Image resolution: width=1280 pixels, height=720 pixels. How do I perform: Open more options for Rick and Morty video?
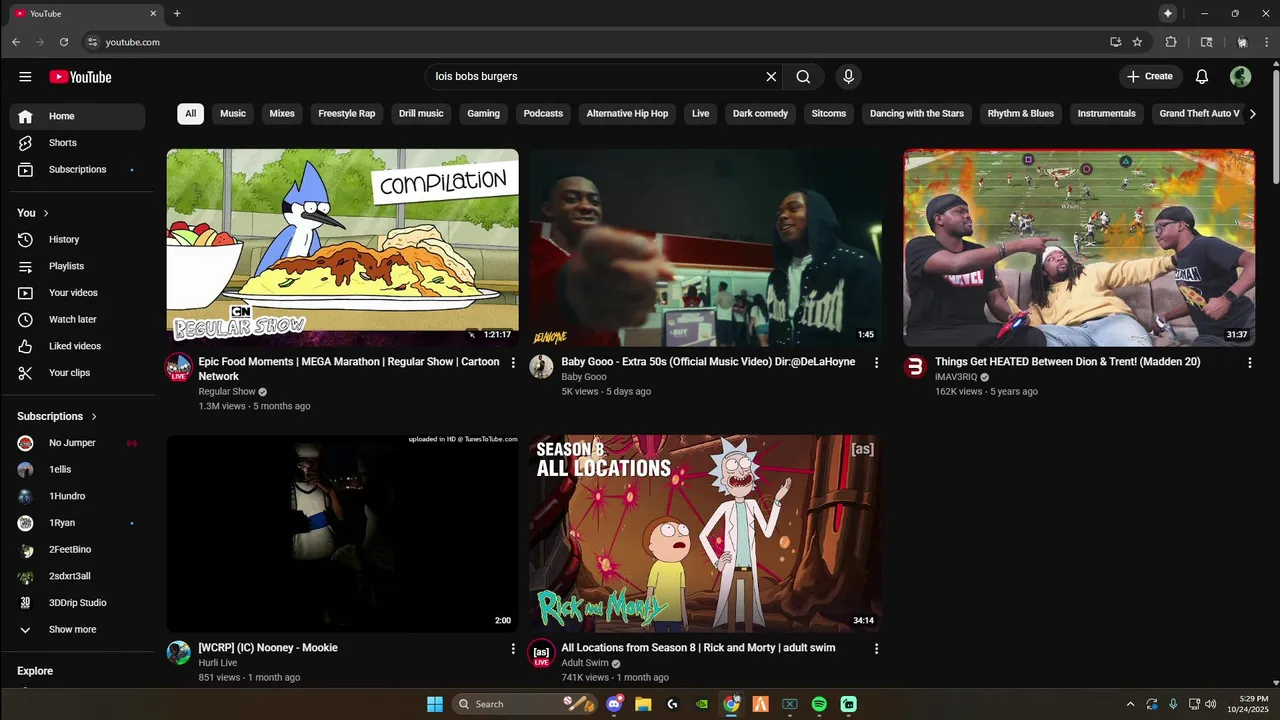(876, 649)
